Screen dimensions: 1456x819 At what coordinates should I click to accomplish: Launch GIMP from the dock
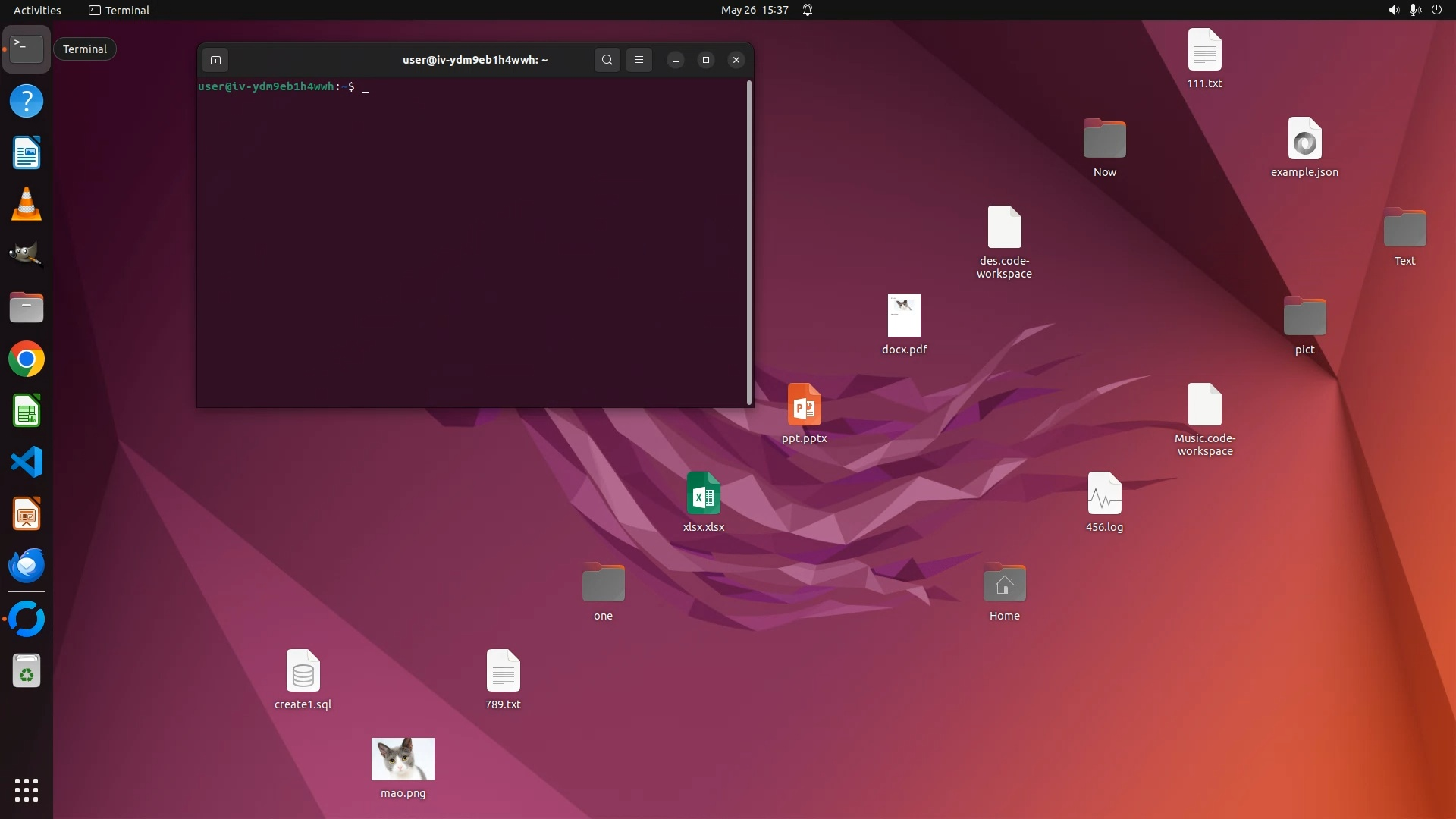(27, 256)
